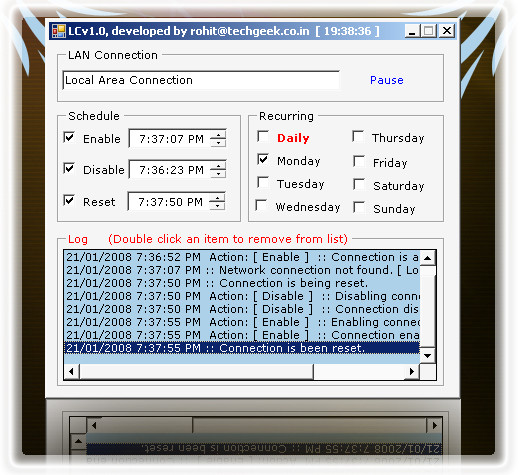Select log entry Enabling connection
Screen dimensions: 520x475
(x=242, y=322)
